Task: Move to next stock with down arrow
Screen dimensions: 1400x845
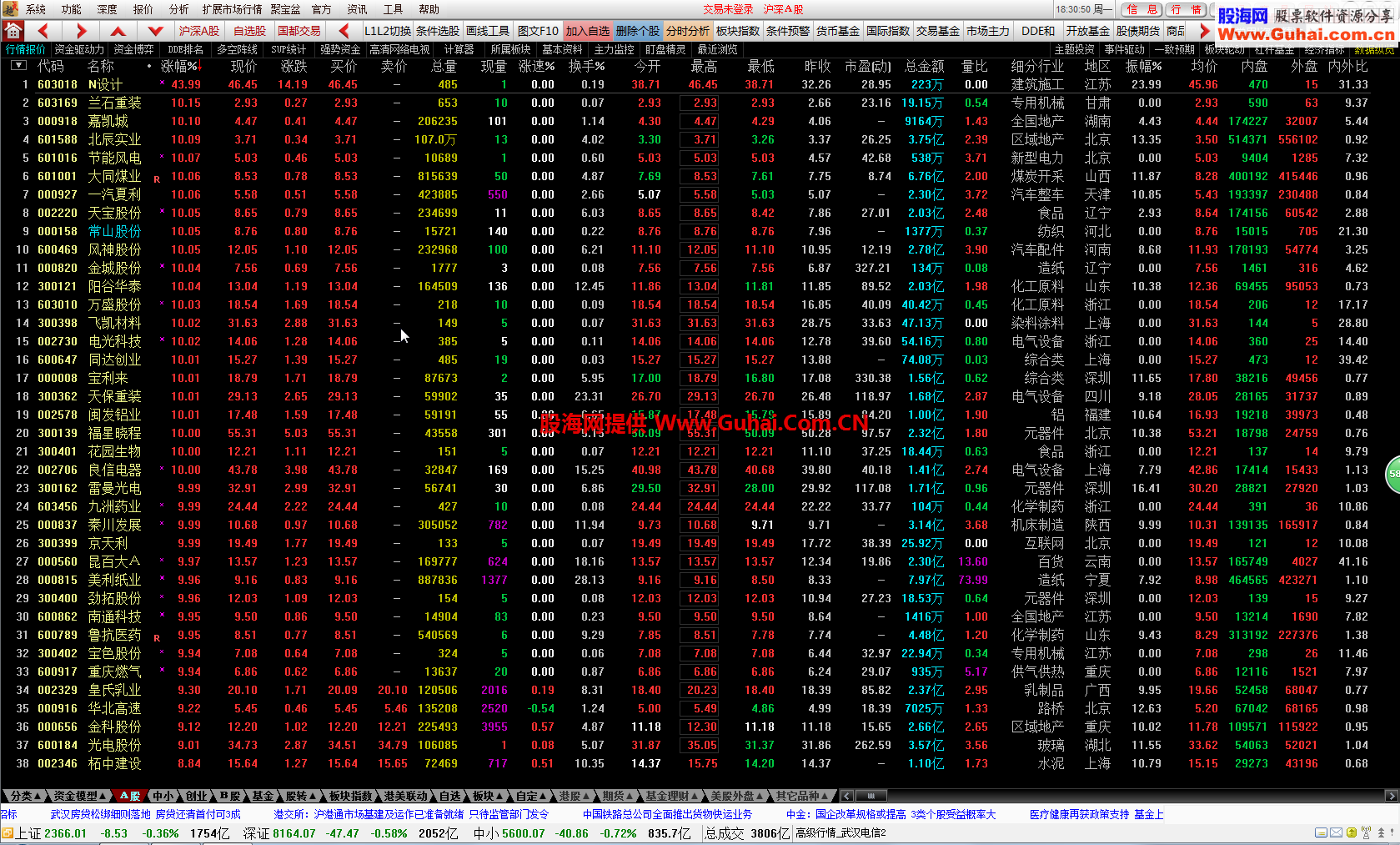Action: tap(155, 31)
